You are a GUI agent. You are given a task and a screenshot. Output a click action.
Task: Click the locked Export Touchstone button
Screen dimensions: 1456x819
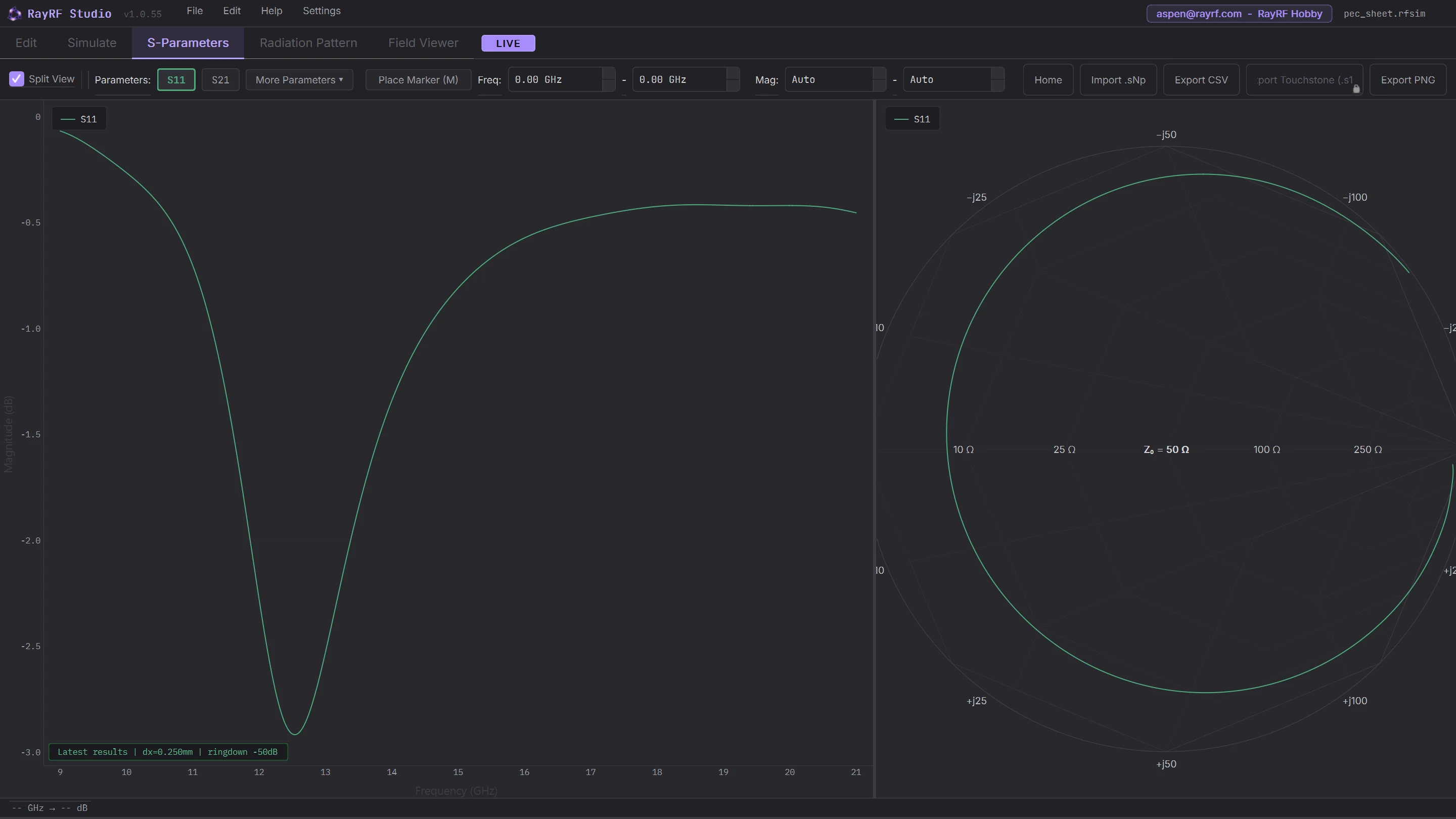point(1304,80)
